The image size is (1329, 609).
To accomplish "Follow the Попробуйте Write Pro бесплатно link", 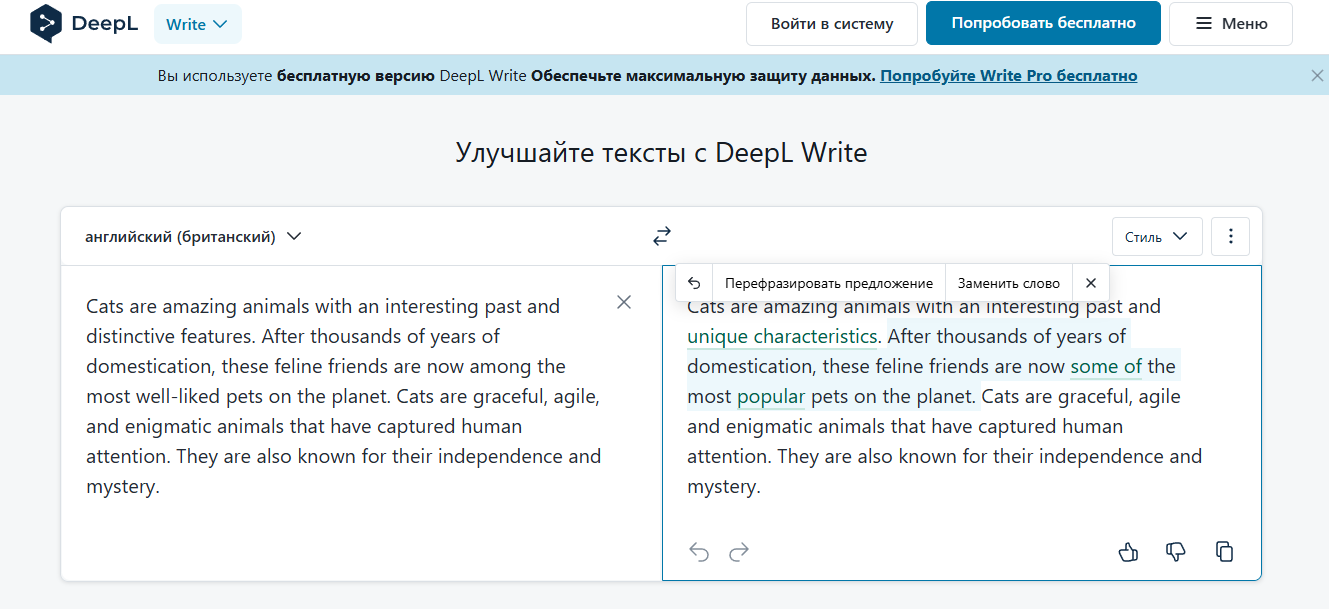I will [1008, 76].
